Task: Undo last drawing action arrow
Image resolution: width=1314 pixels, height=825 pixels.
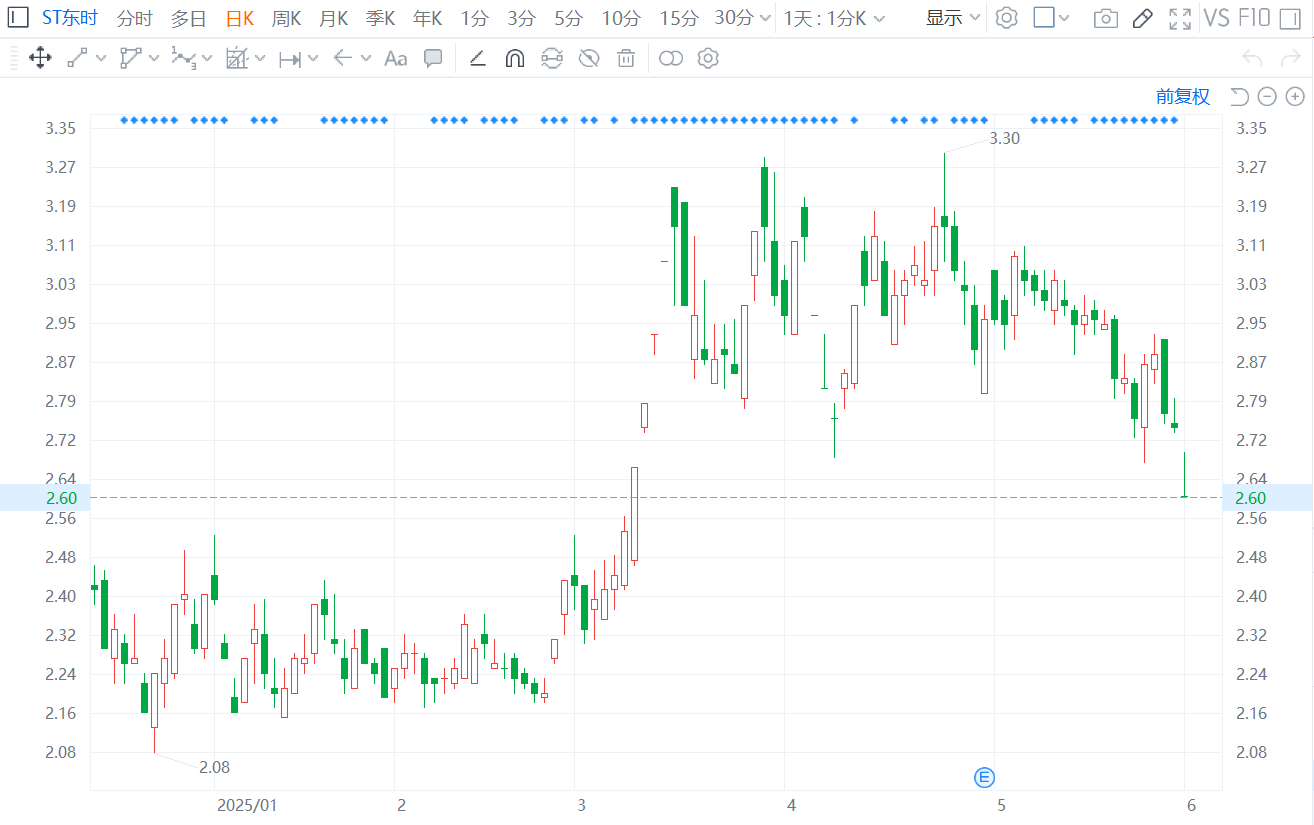Action: 1253,58
